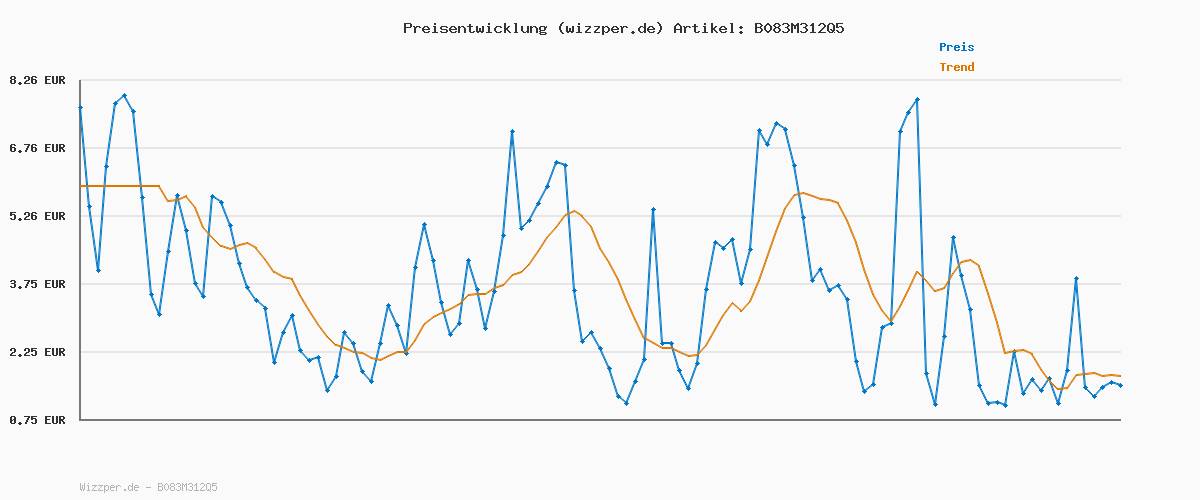Click the first blue data point at left edge

point(80,107)
